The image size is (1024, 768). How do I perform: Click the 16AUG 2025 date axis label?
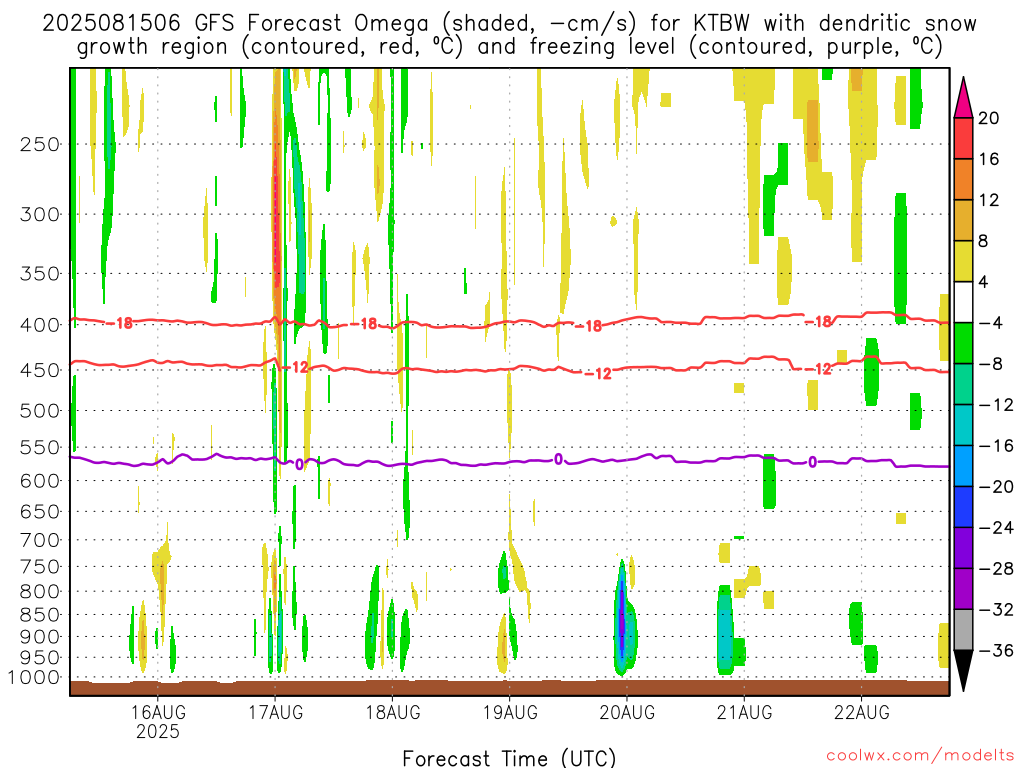(x=157, y=721)
